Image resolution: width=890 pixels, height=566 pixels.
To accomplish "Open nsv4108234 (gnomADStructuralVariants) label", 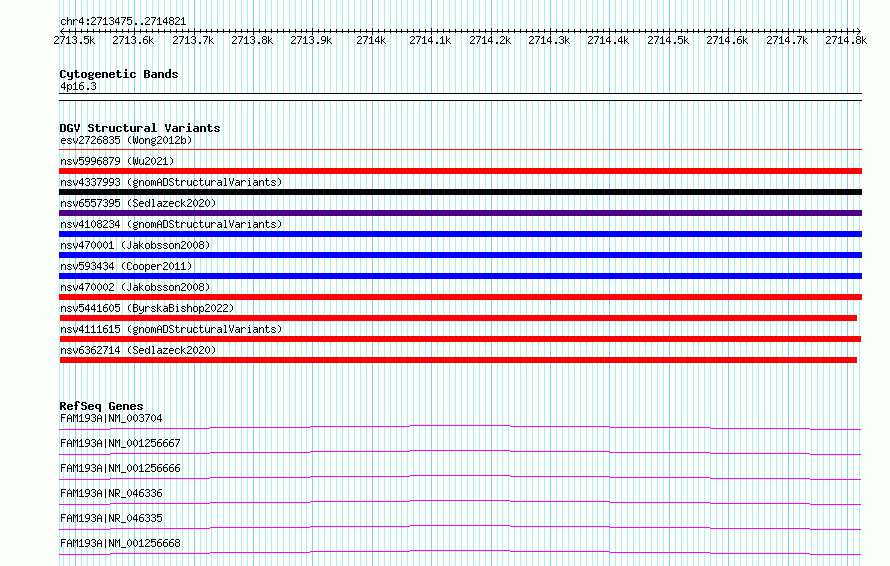I will 171,224.
